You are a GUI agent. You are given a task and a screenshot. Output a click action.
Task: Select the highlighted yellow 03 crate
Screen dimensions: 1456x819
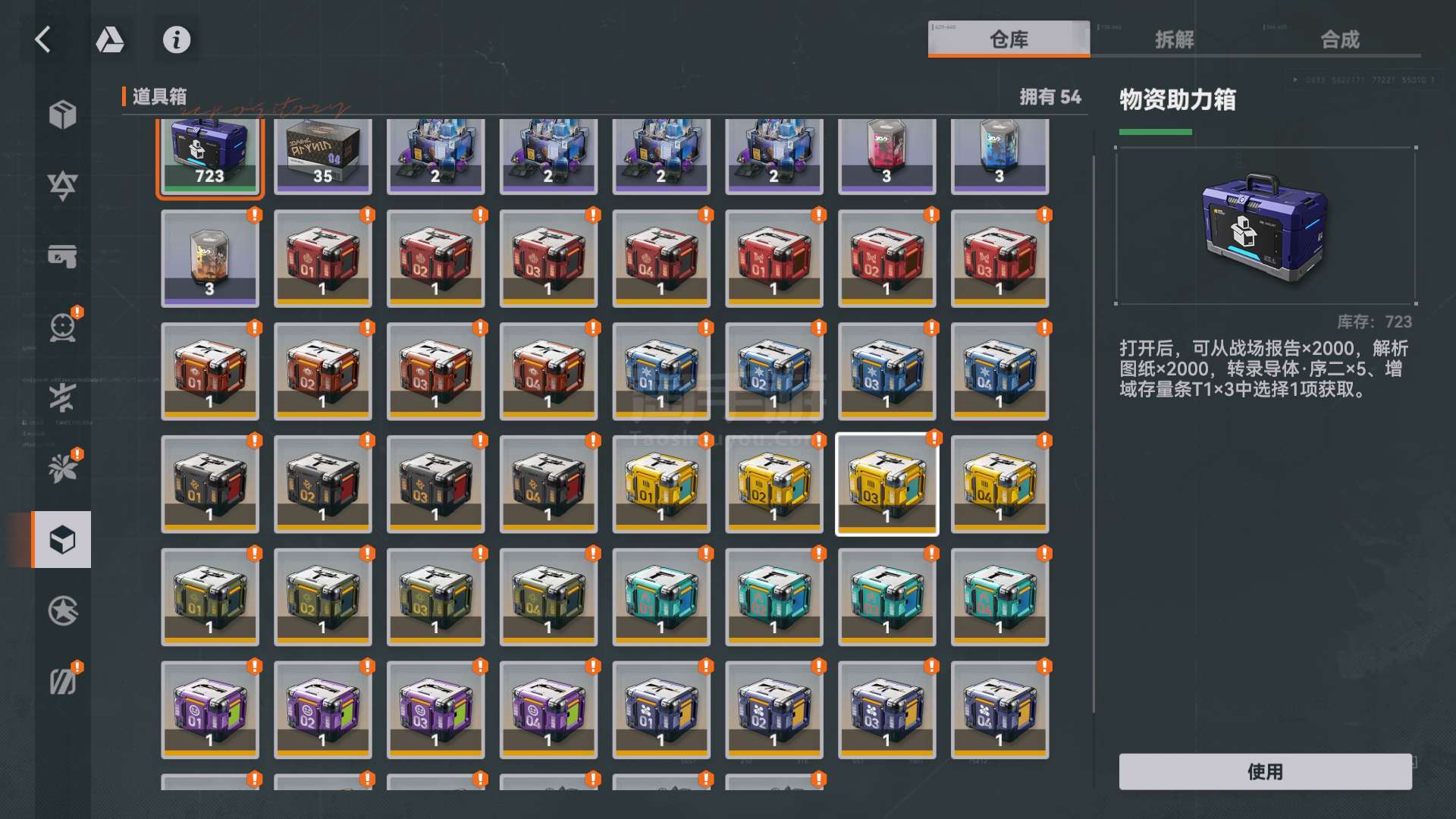pos(886,485)
